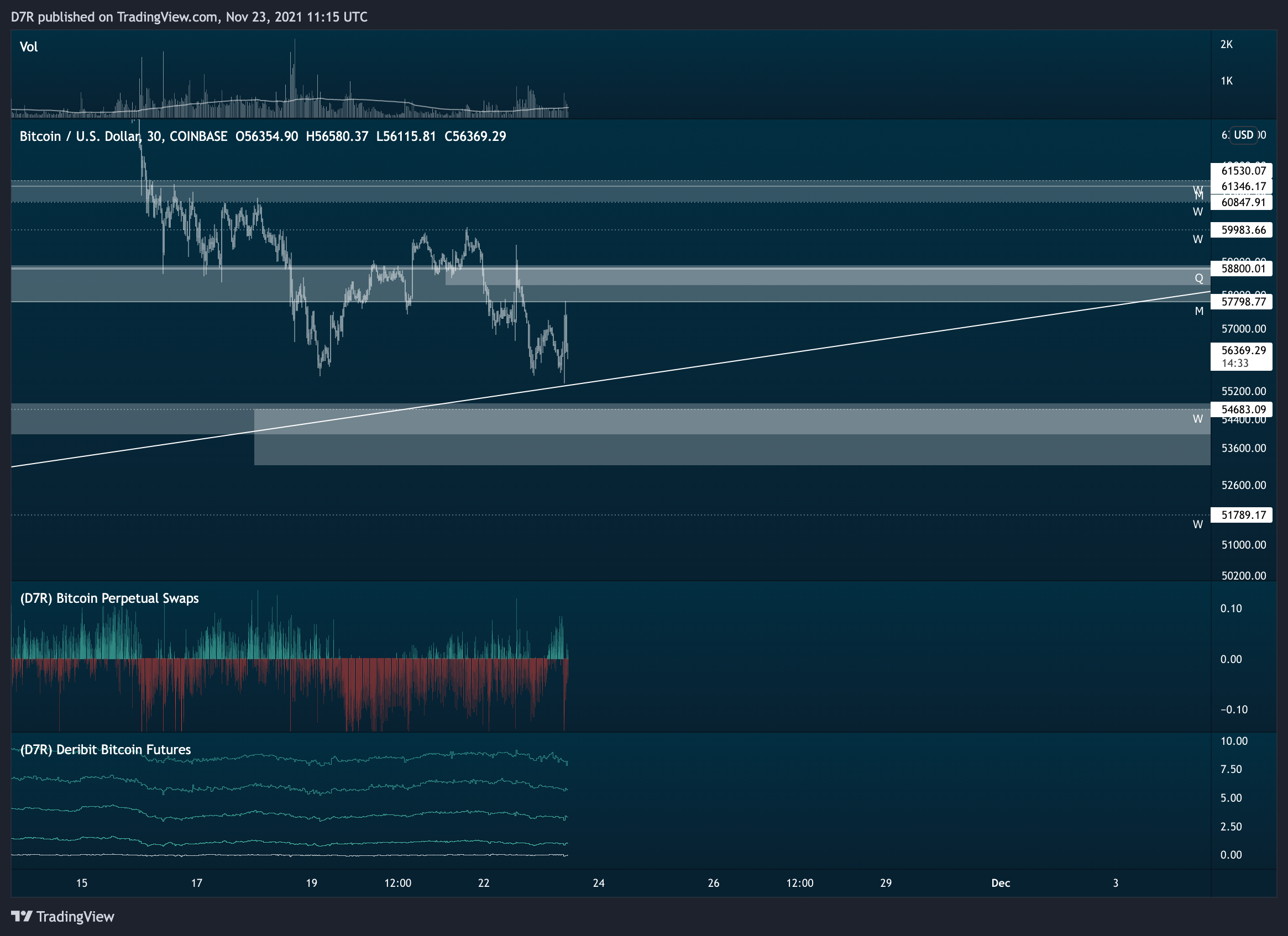Click the 57000.00 price axis tick

1244,329
